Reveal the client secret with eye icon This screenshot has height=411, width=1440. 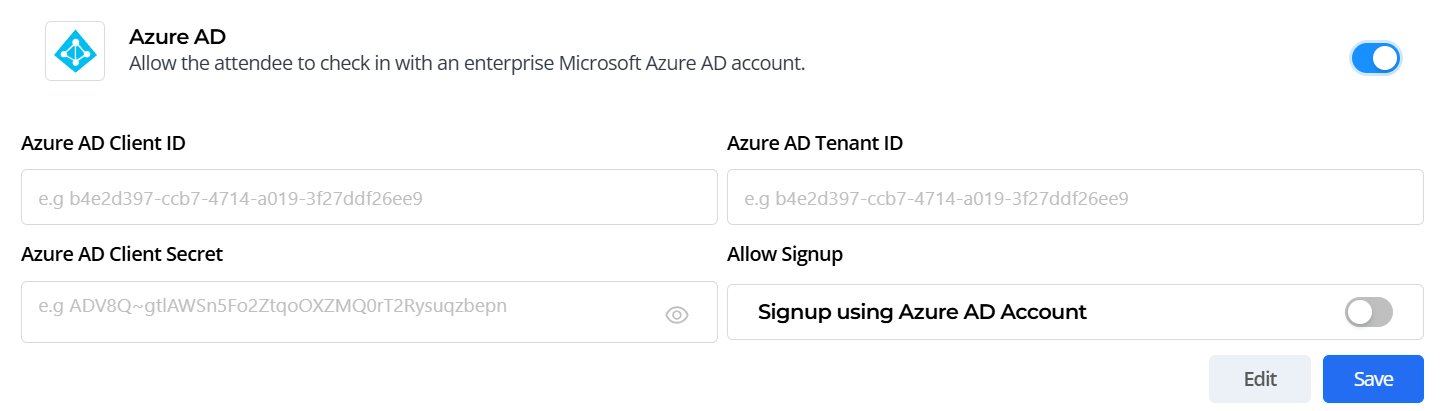click(677, 315)
